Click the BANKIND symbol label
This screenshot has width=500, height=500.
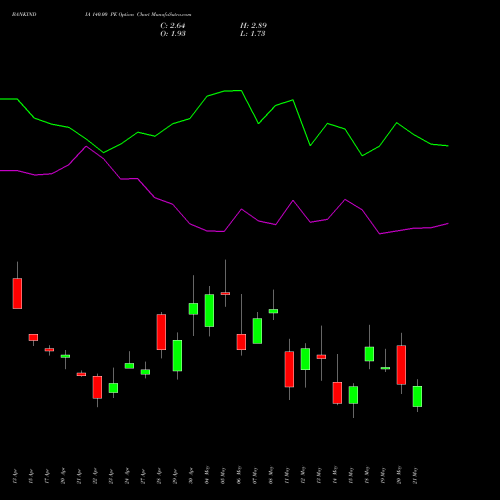(24, 14)
